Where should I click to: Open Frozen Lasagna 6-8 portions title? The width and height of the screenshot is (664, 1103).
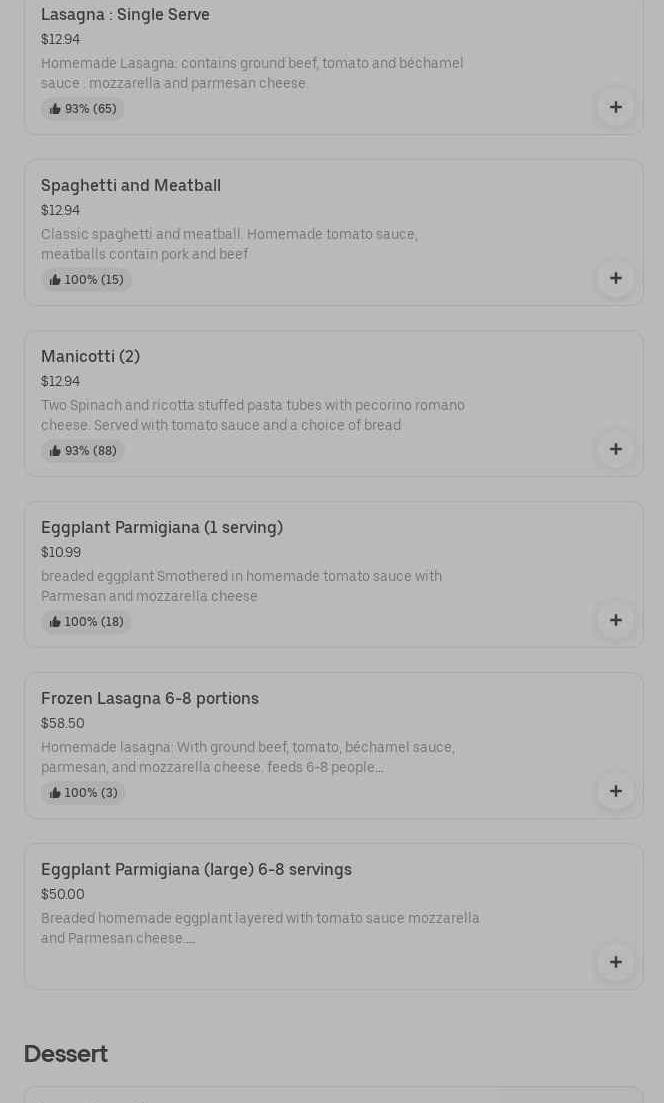(150, 698)
